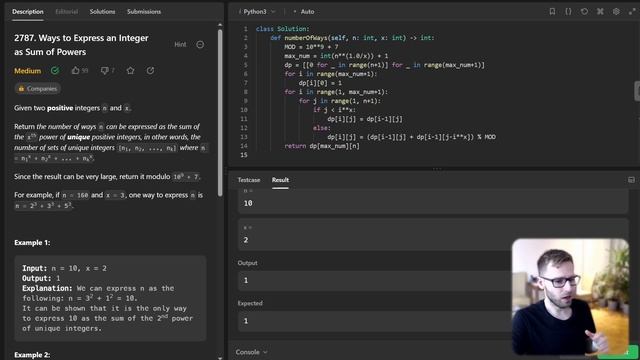This screenshot has width=640, height=360.
Task: Click the fullscreen expand icon
Action: (632, 11)
